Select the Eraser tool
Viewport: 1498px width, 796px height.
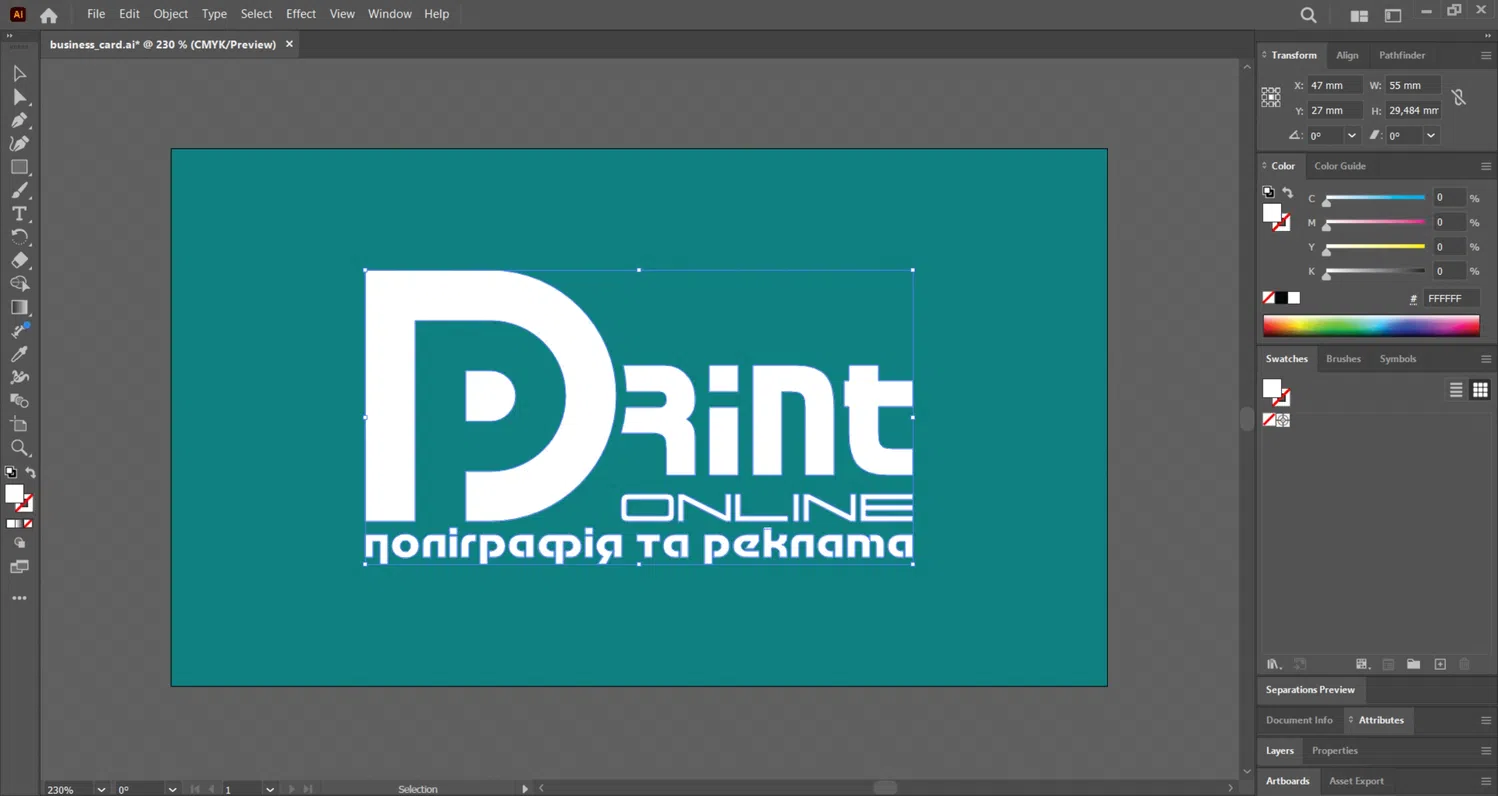(19, 260)
